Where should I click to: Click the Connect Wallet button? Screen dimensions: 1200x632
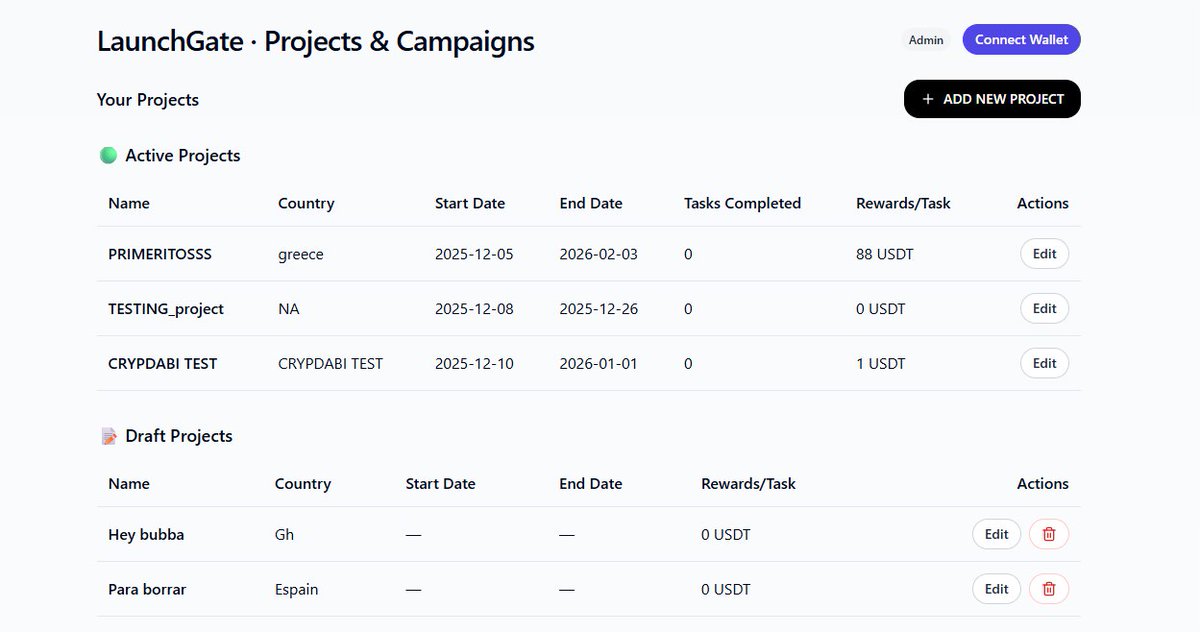pos(1021,40)
